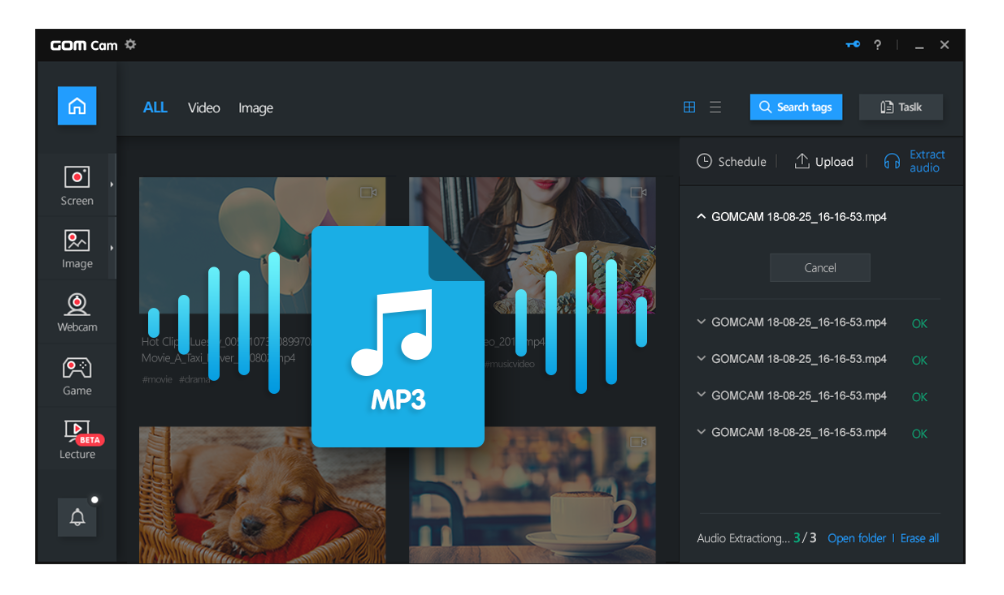
Task: Show ALL media files tab
Action: pyautogui.click(x=155, y=108)
